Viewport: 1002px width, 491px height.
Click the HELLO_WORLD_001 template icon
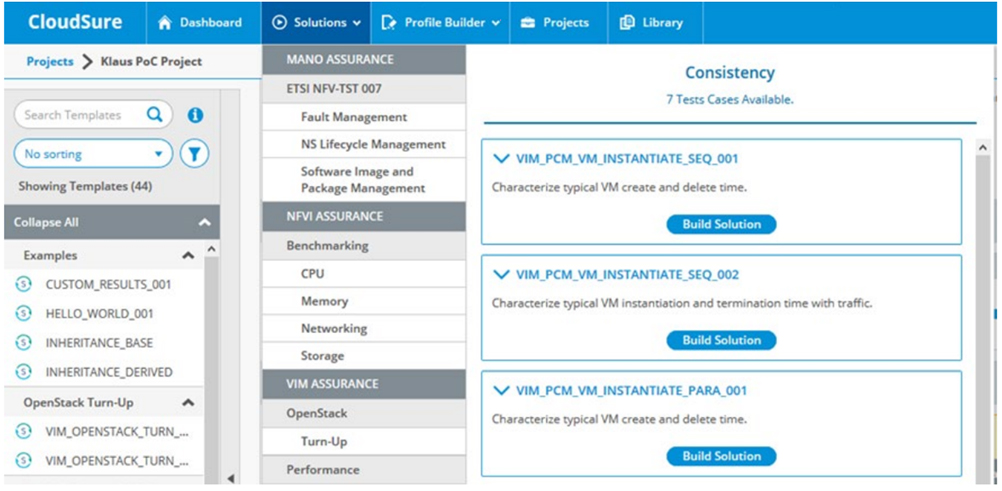coord(24,313)
